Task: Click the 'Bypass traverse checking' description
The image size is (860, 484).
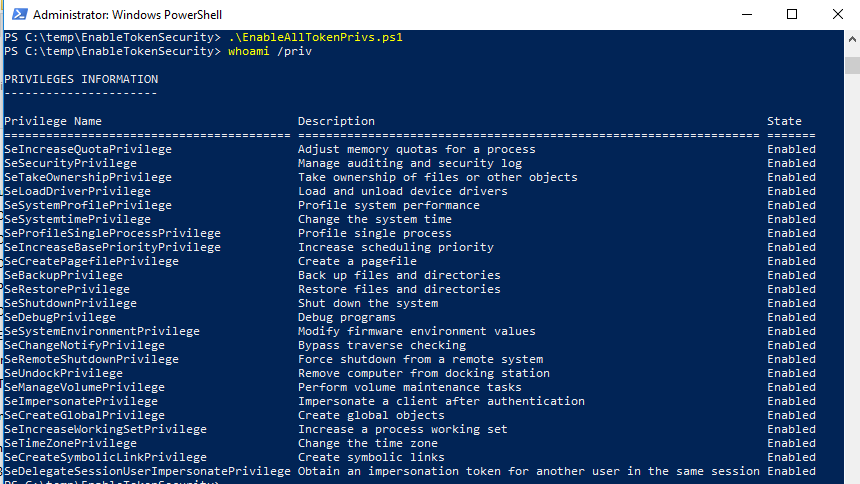Action: [x=382, y=345]
